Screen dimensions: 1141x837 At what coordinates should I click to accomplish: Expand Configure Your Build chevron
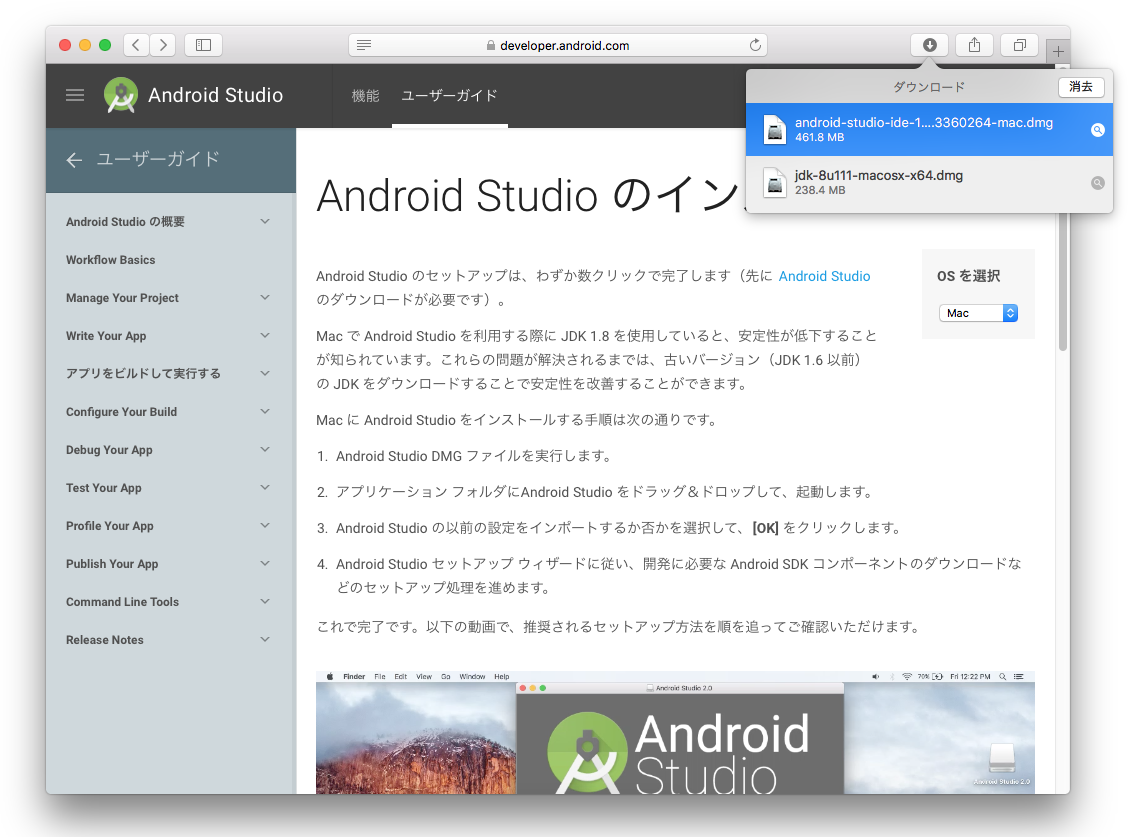(265, 411)
